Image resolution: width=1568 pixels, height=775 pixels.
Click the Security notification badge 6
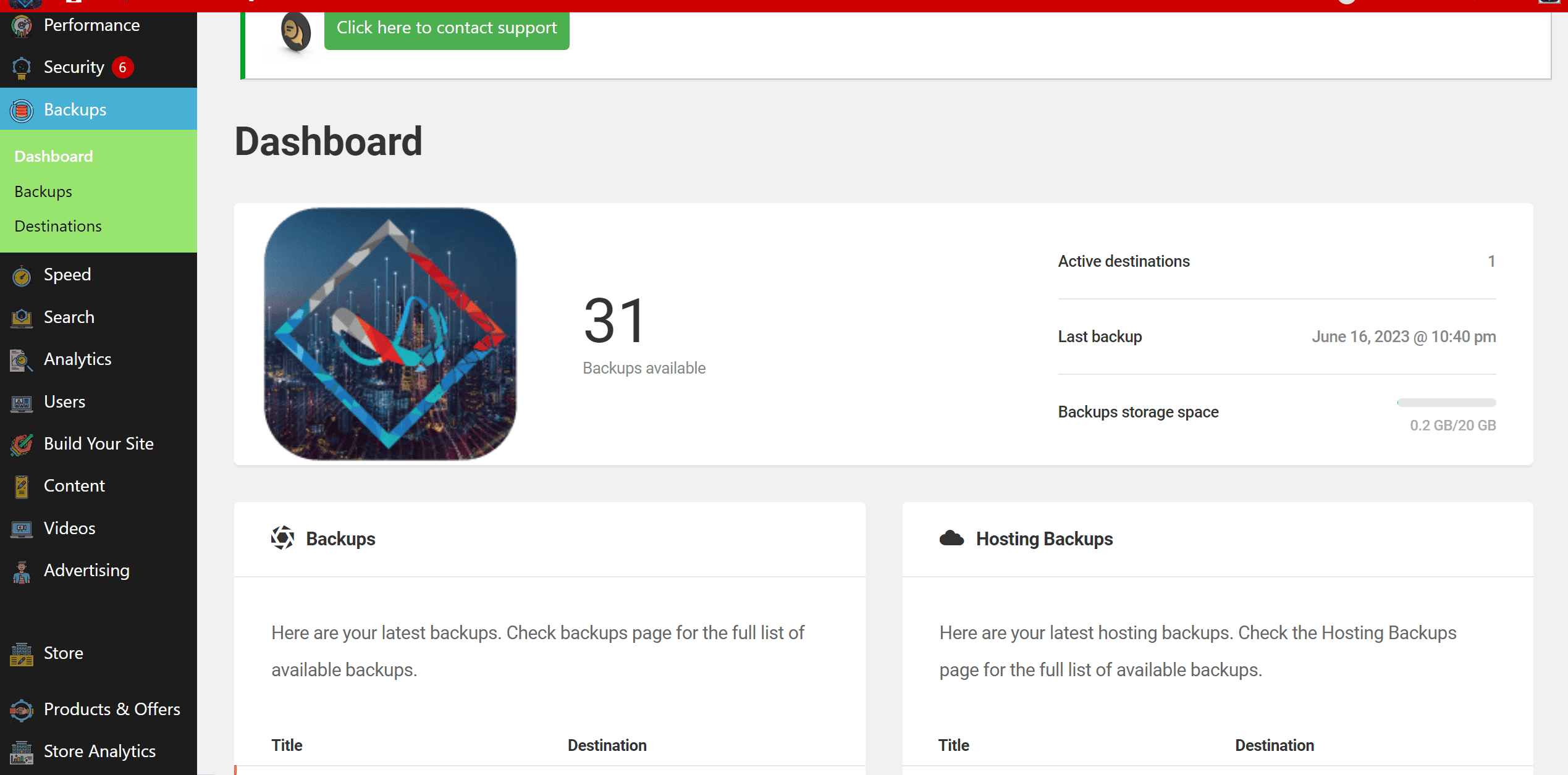click(x=123, y=67)
